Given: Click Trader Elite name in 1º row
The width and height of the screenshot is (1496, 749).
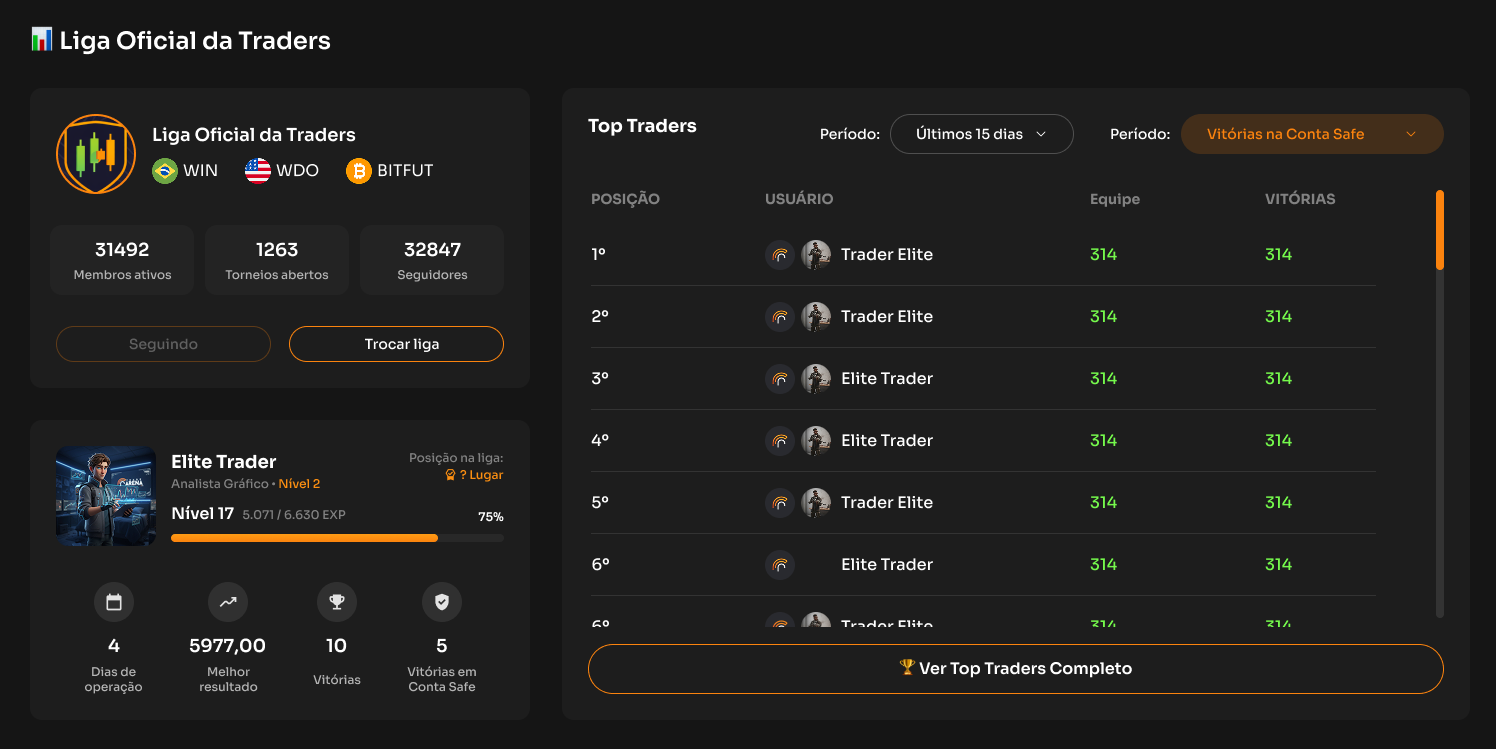Looking at the screenshot, I should click(x=887, y=255).
